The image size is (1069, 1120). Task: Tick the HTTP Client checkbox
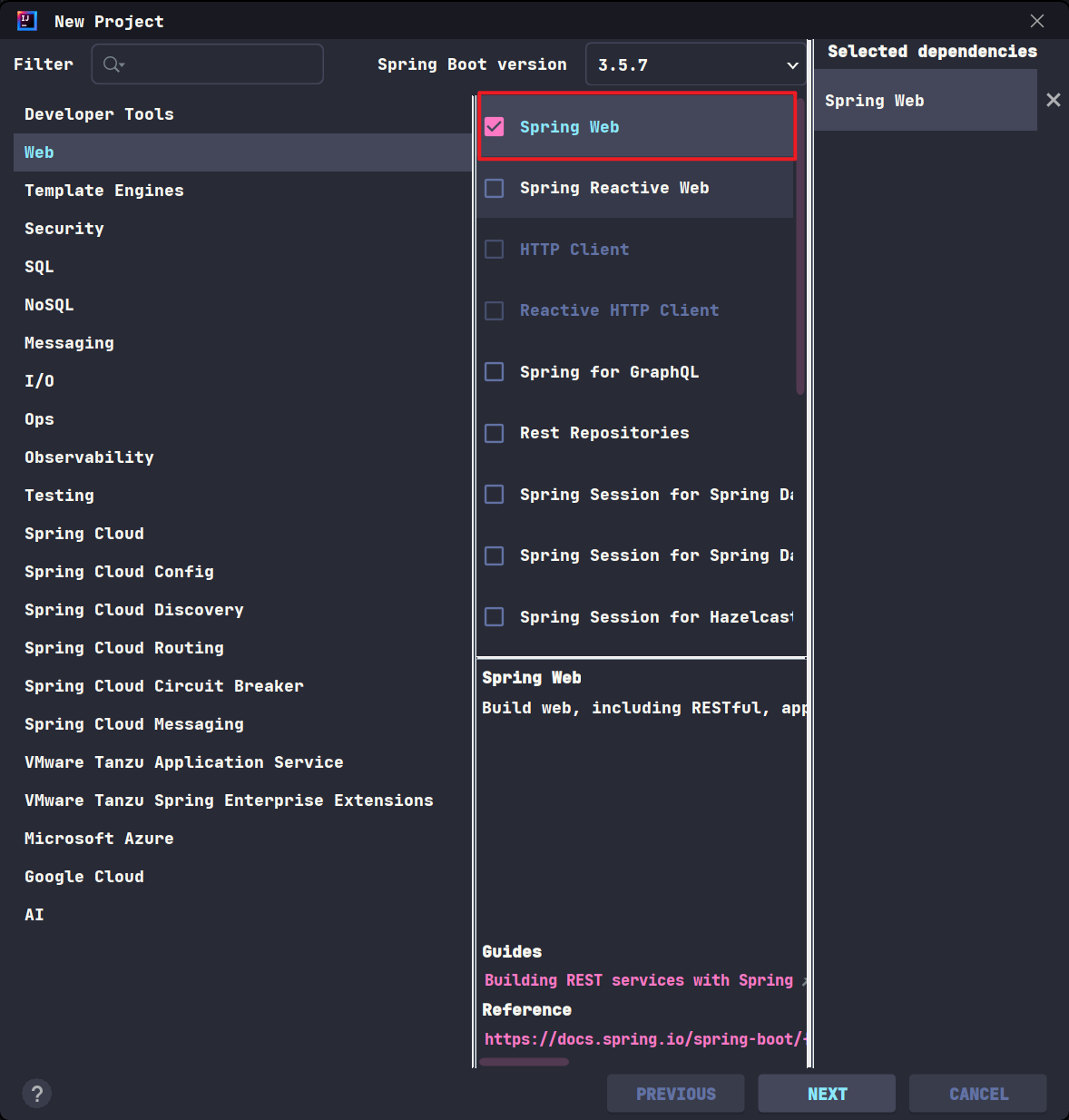click(495, 250)
